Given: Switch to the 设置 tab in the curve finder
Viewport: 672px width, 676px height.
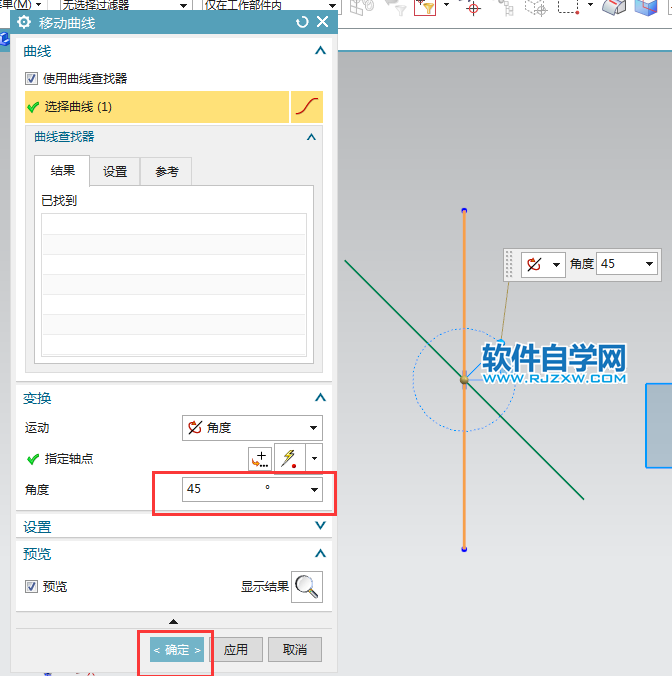Looking at the screenshot, I should (115, 172).
